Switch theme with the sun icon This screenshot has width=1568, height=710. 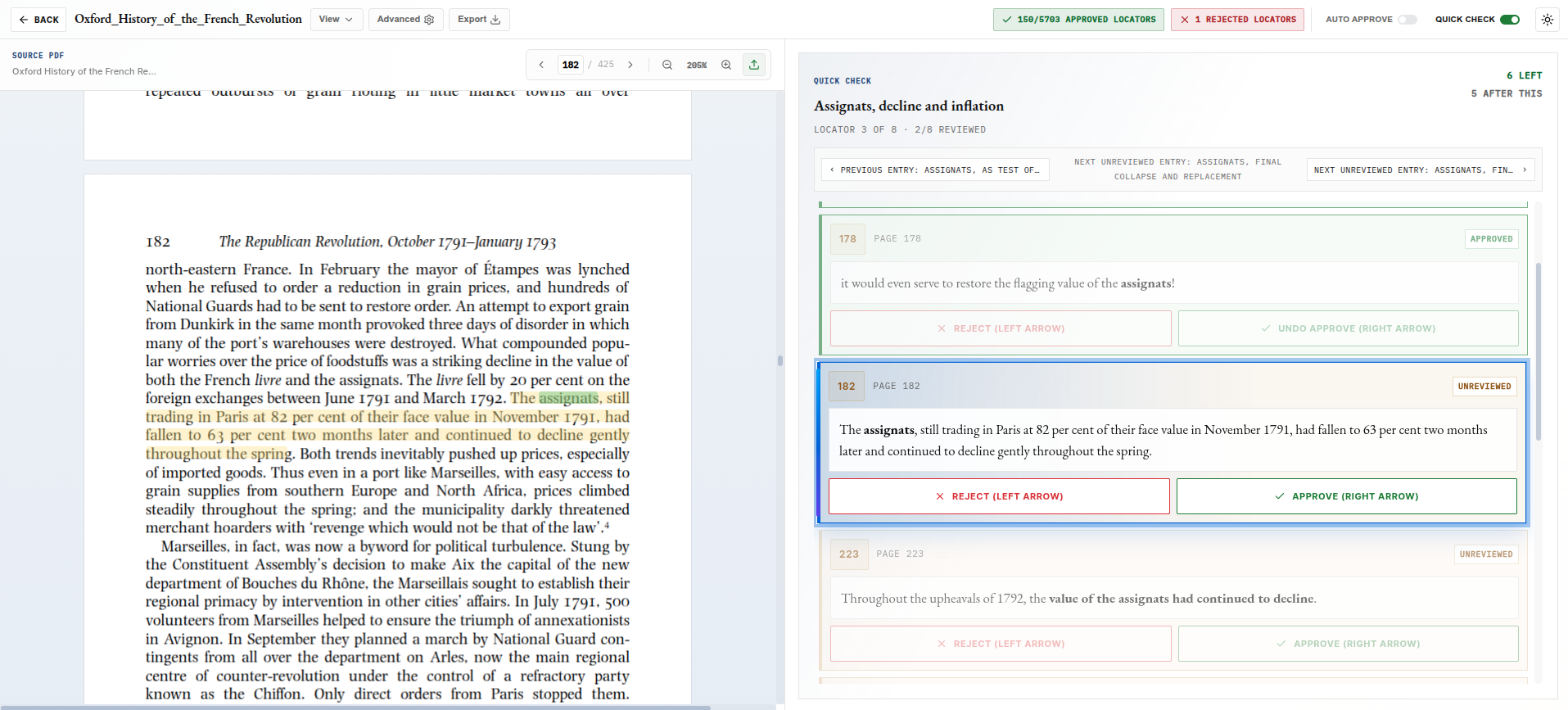1547,20
